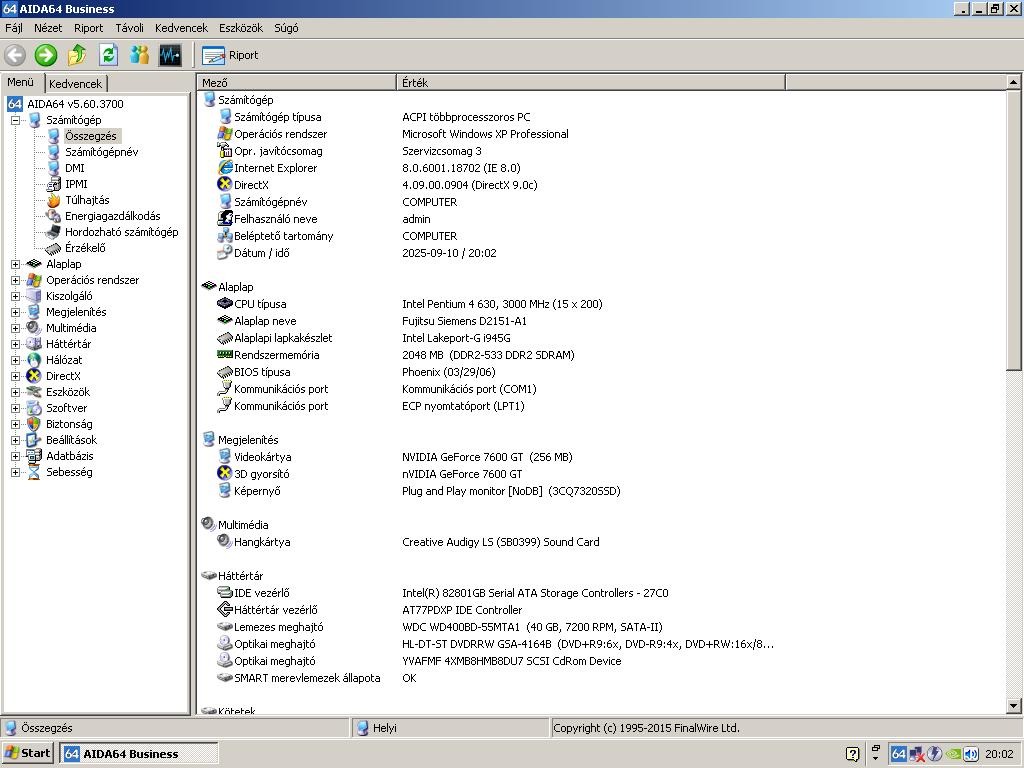Viewport: 1024px width, 768px height.
Task: Go up one level with the folder-arrow icon
Action: coord(77,56)
